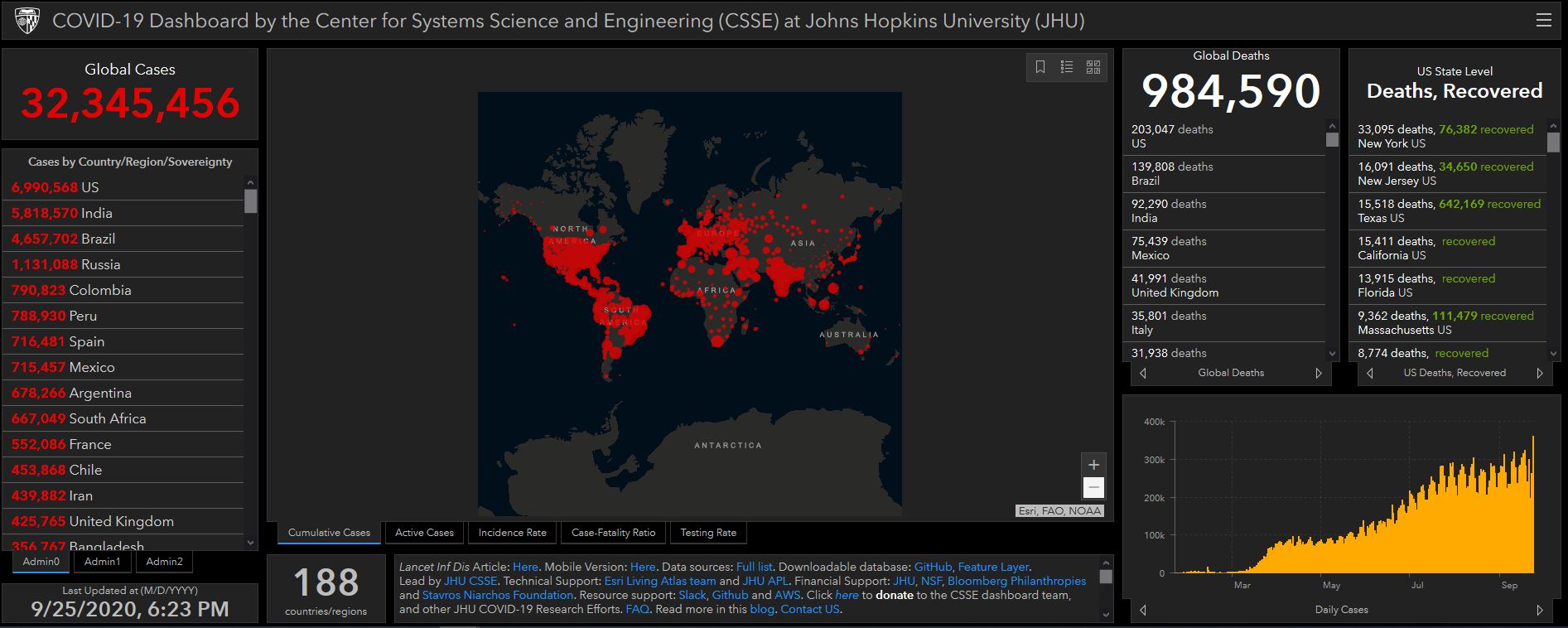
Task: Go to previous US Deaths, Recovered panel
Action: (x=1369, y=374)
